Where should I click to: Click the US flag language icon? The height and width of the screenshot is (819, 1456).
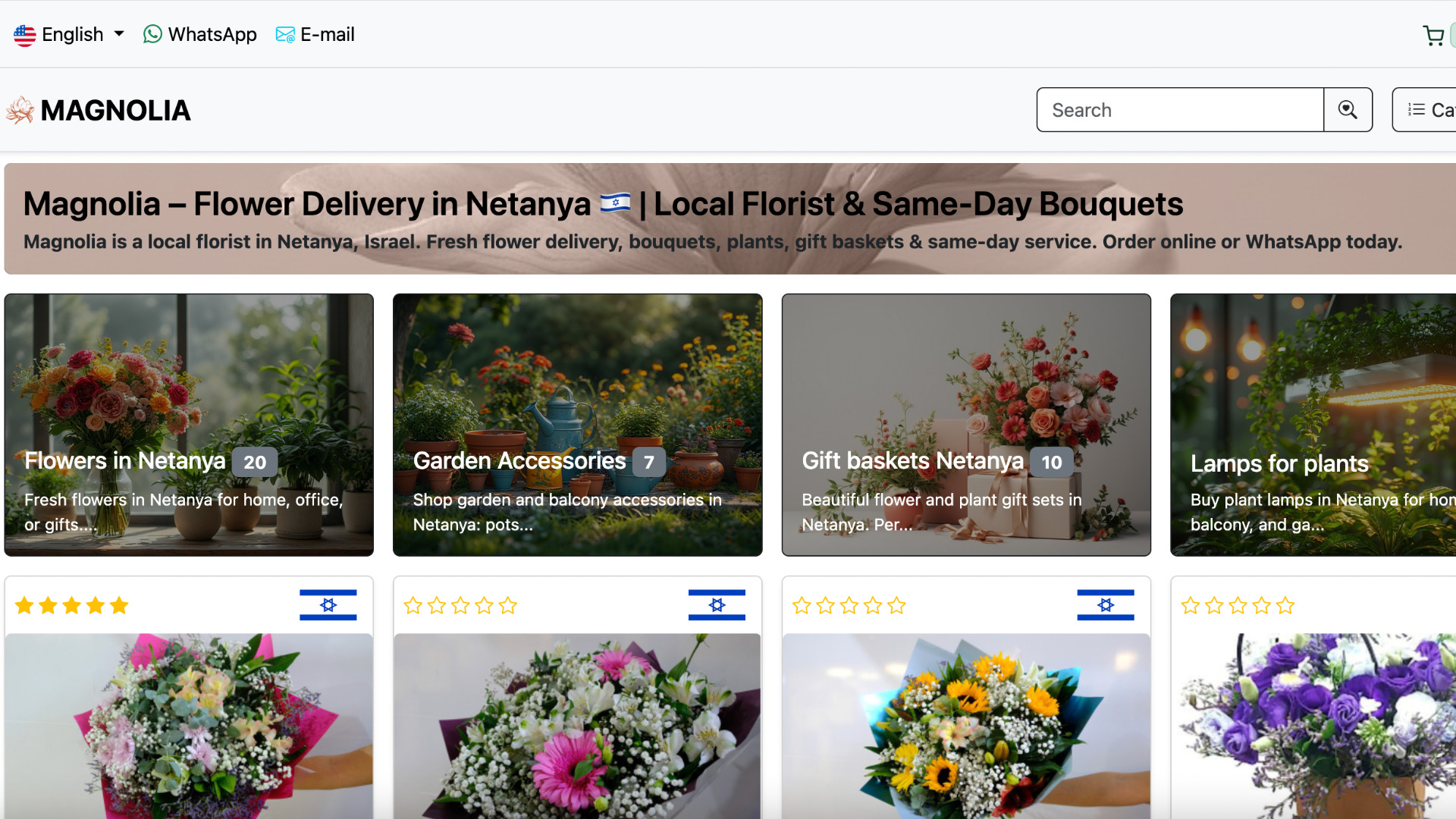pyautogui.click(x=25, y=35)
